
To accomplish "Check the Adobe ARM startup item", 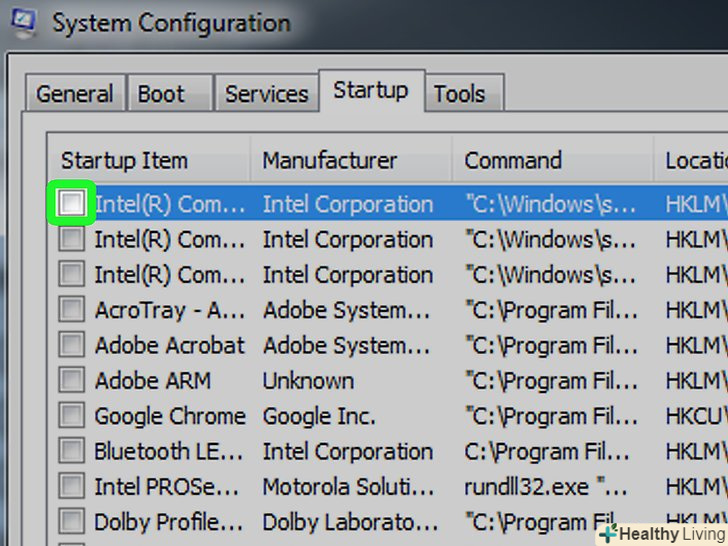I will pyautogui.click(x=72, y=381).
